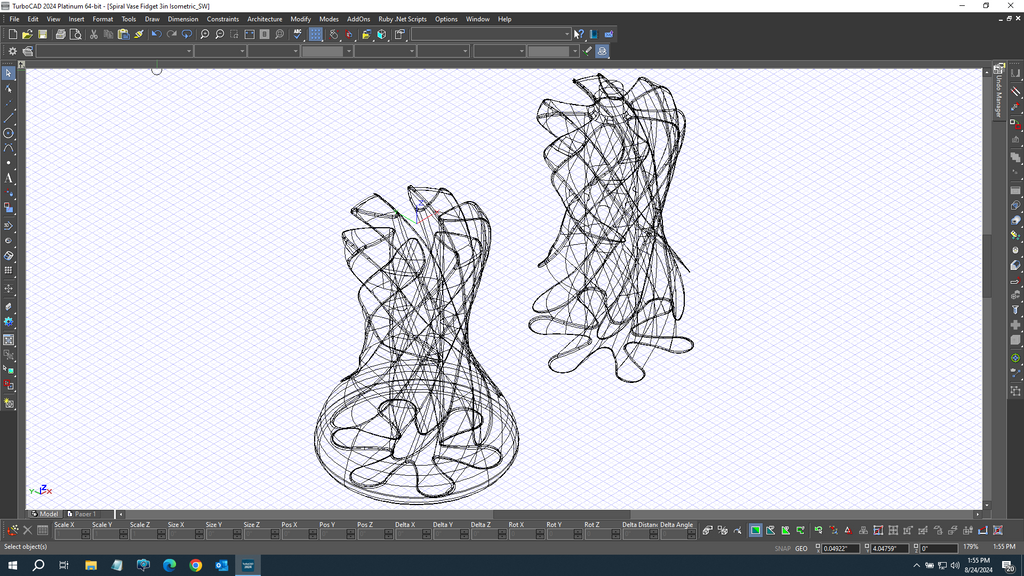The width and height of the screenshot is (1024, 576).
Task: Click the Properties gear icon
Action: 12,51
